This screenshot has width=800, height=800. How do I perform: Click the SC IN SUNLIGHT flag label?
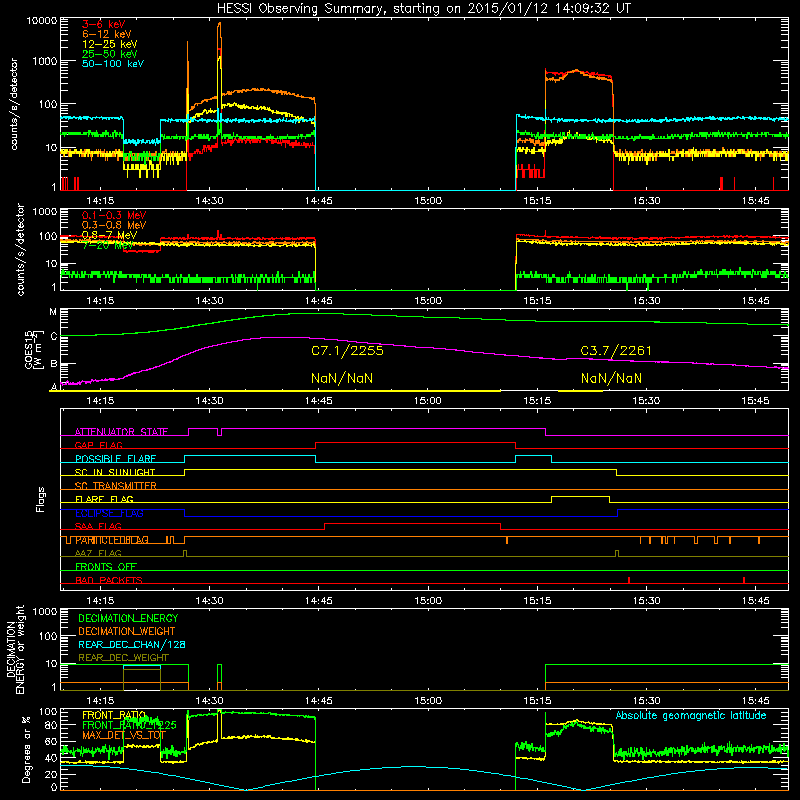pos(114,472)
